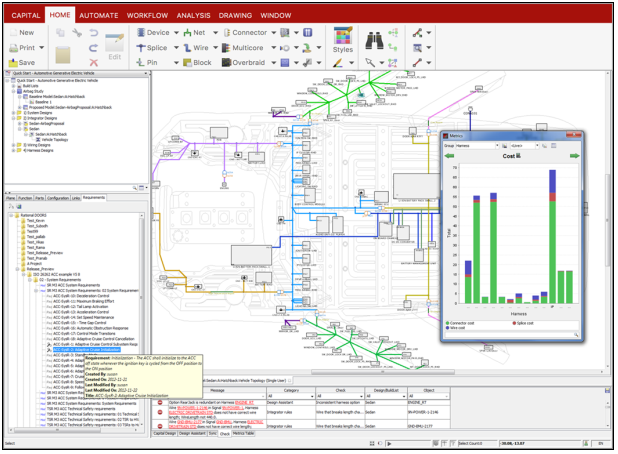Select the Multicore tool

243,48
